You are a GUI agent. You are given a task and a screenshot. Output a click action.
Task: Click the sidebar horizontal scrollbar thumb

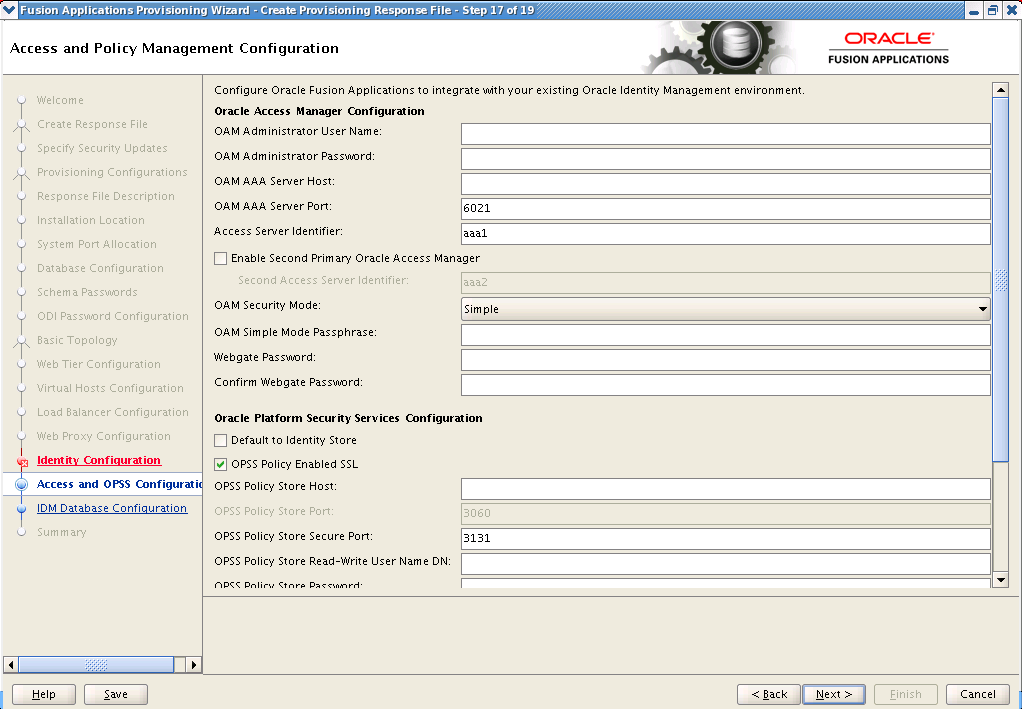pyautogui.click(x=96, y=665)
